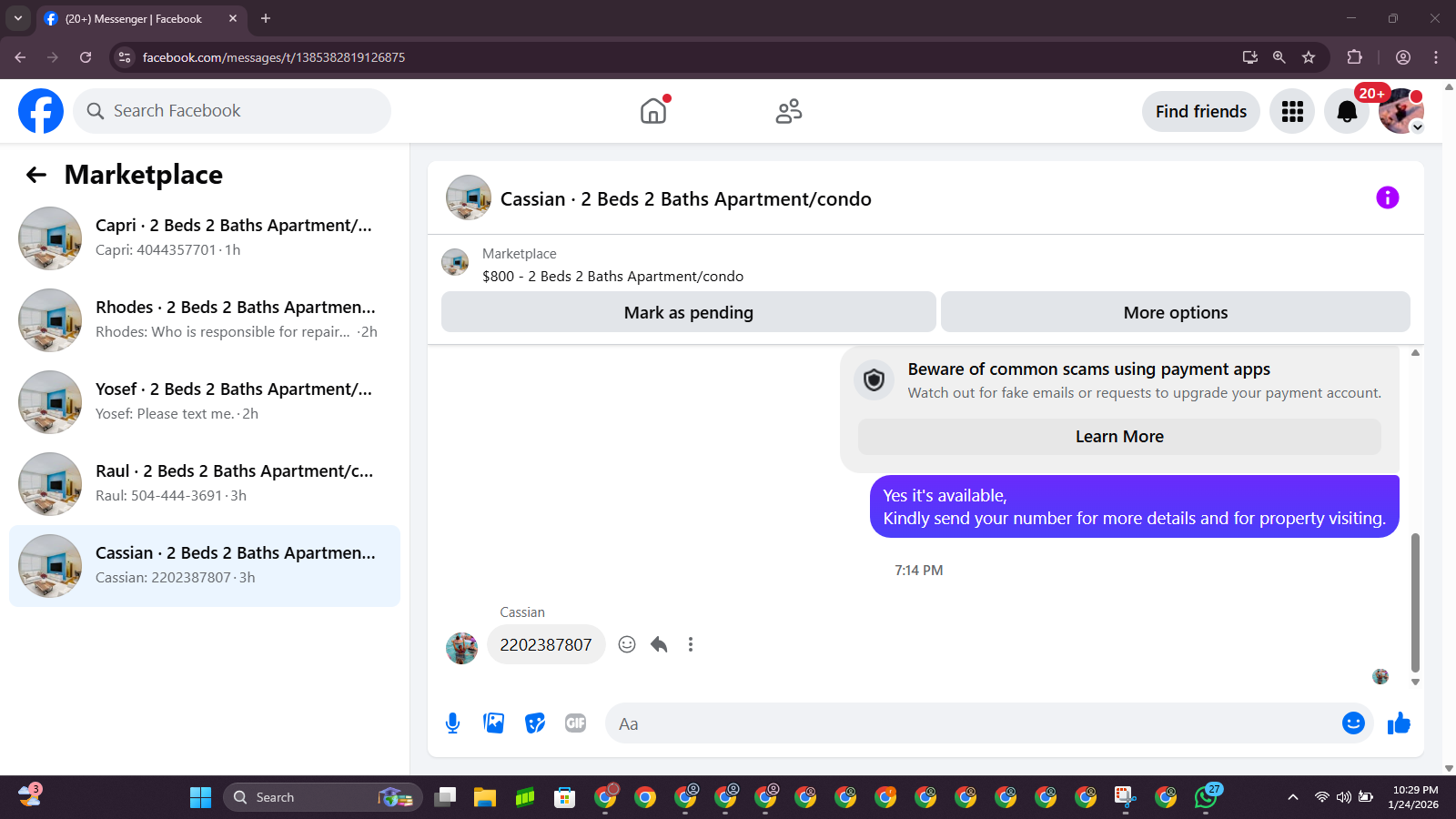1456x819 pixels.
Task: Open Windows Start menu
Action: pyautogui.click(x=201, y=797)
